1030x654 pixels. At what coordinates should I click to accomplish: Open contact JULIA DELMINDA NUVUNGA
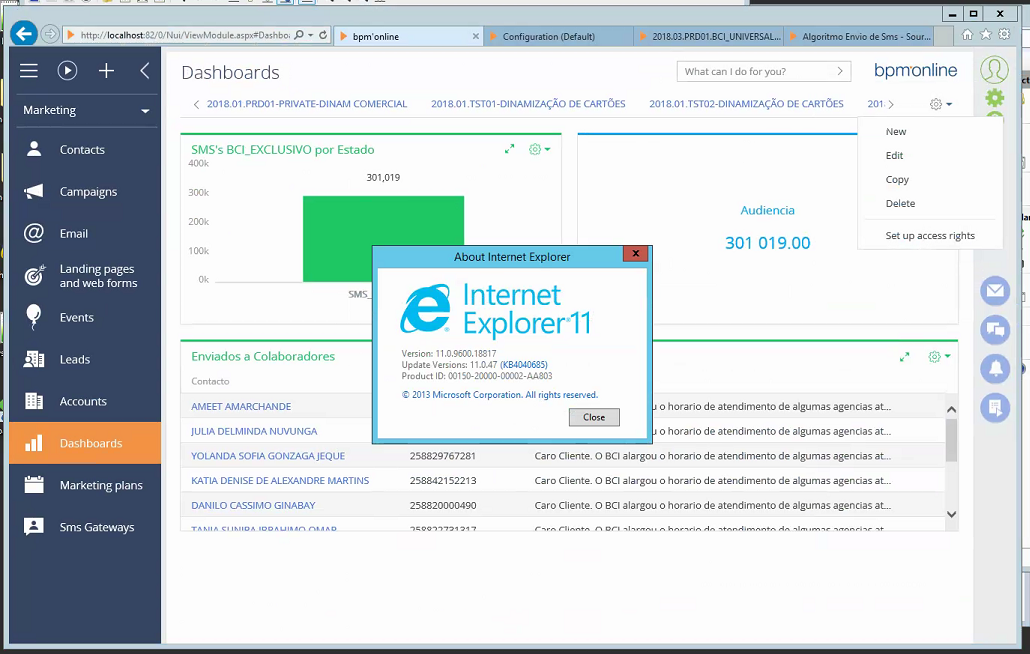pyautogui.click(x=254, y=431)
